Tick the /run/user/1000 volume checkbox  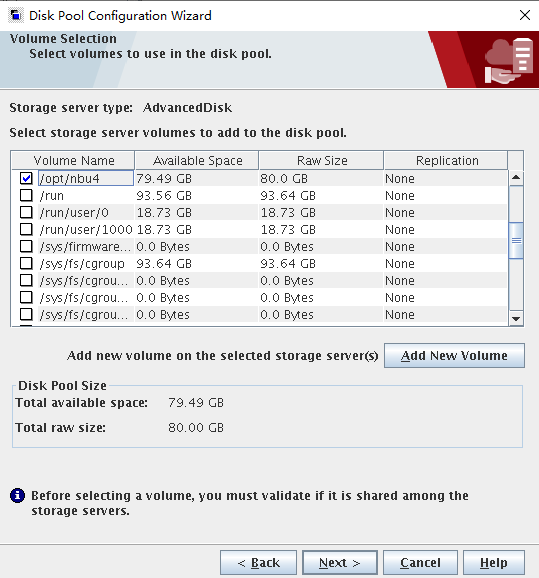(26, 229)
